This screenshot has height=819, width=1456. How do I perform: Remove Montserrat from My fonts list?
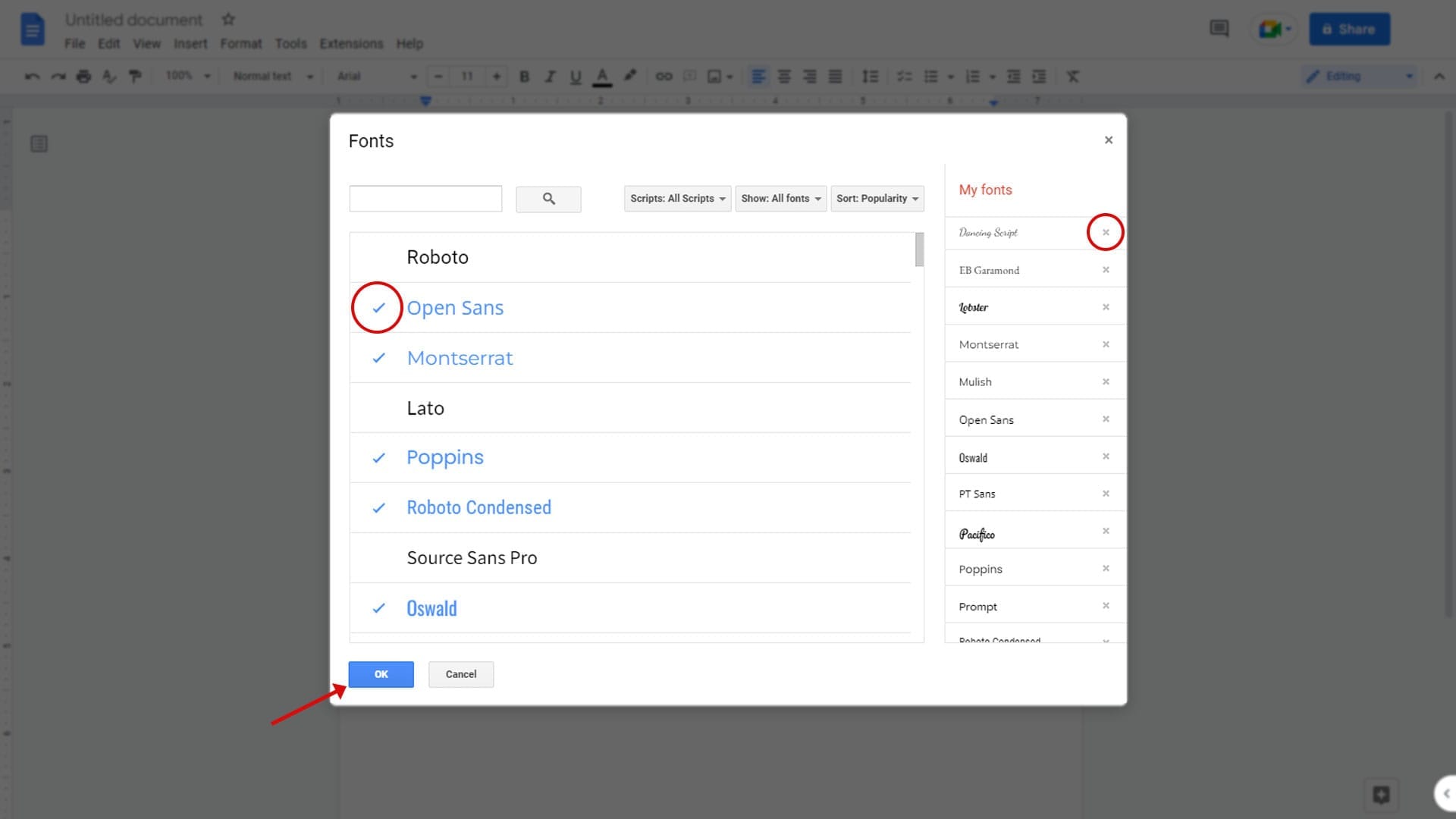[1106, 344]
